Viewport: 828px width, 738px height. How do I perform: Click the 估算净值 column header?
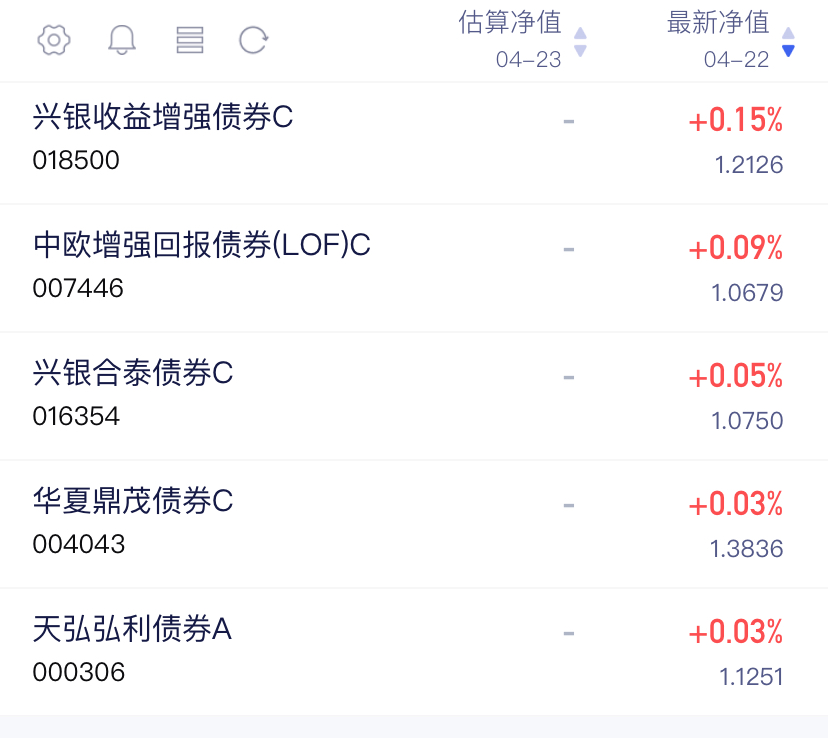click(x=510, y=22)
